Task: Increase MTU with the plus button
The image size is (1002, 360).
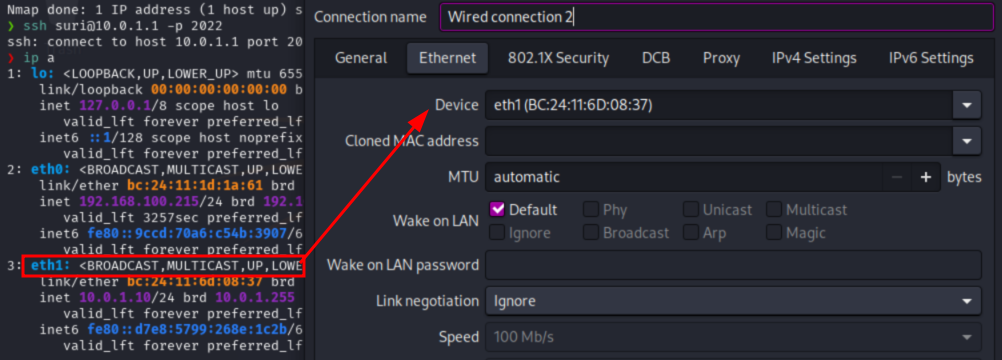Action: pos(926,177)
